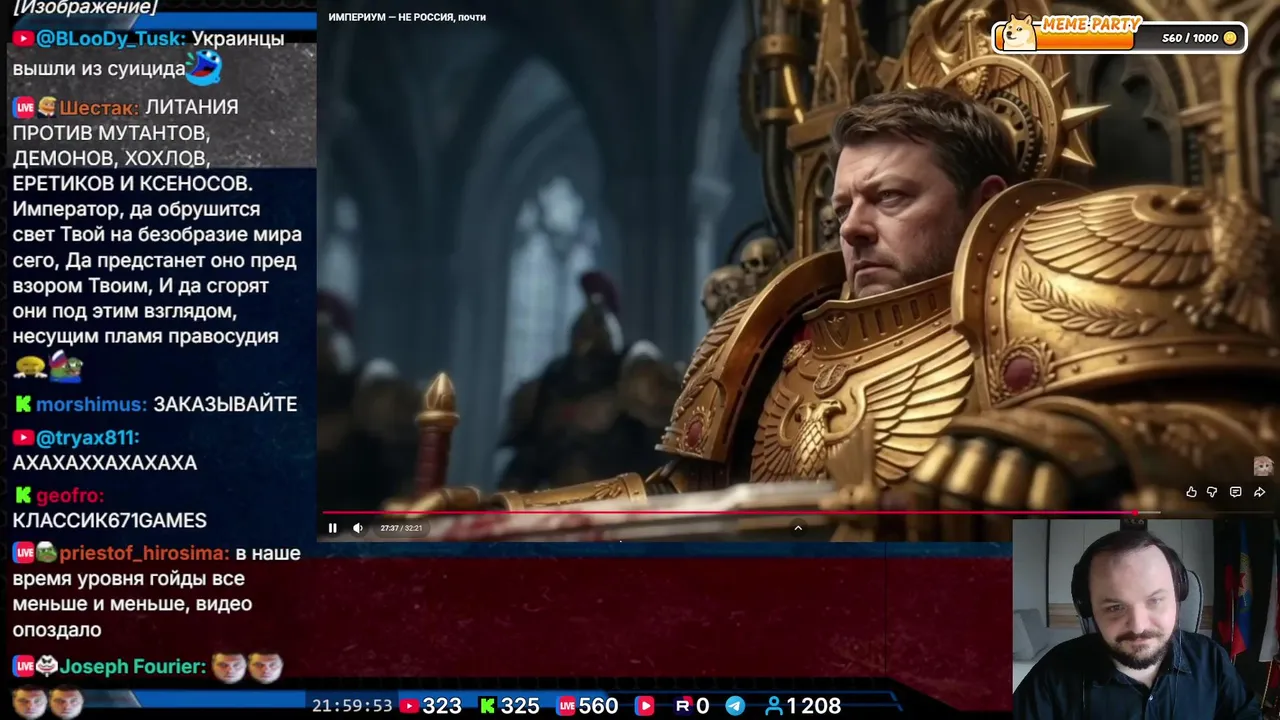Click the username Шестак in chat
The height and width of the screenshot is (720, 1280).
click(98, 108)
